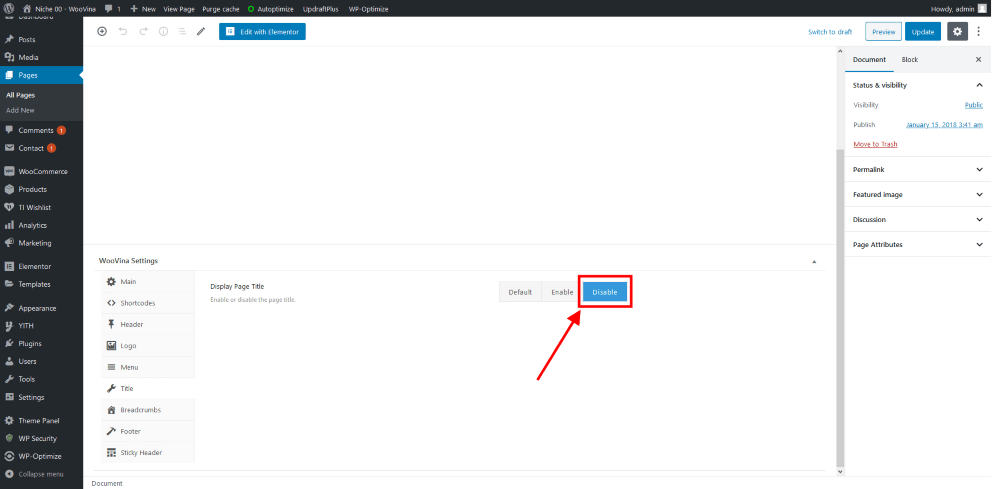Open the Menu settings tab

148,367
